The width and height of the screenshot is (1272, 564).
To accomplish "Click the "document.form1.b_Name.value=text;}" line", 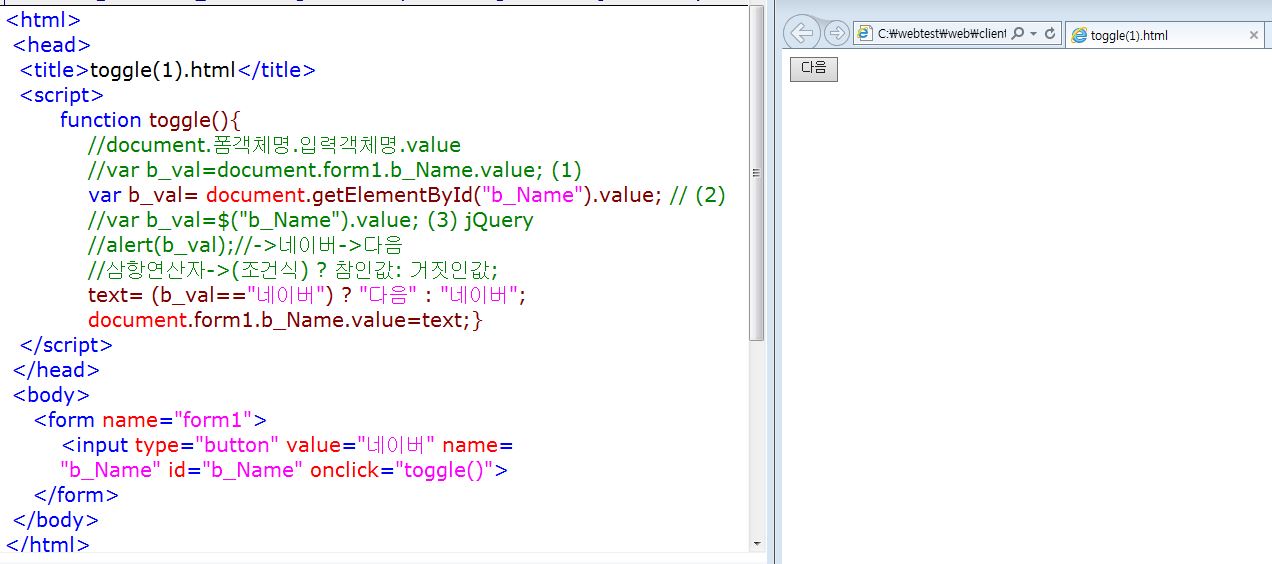I will coord(285,320).
